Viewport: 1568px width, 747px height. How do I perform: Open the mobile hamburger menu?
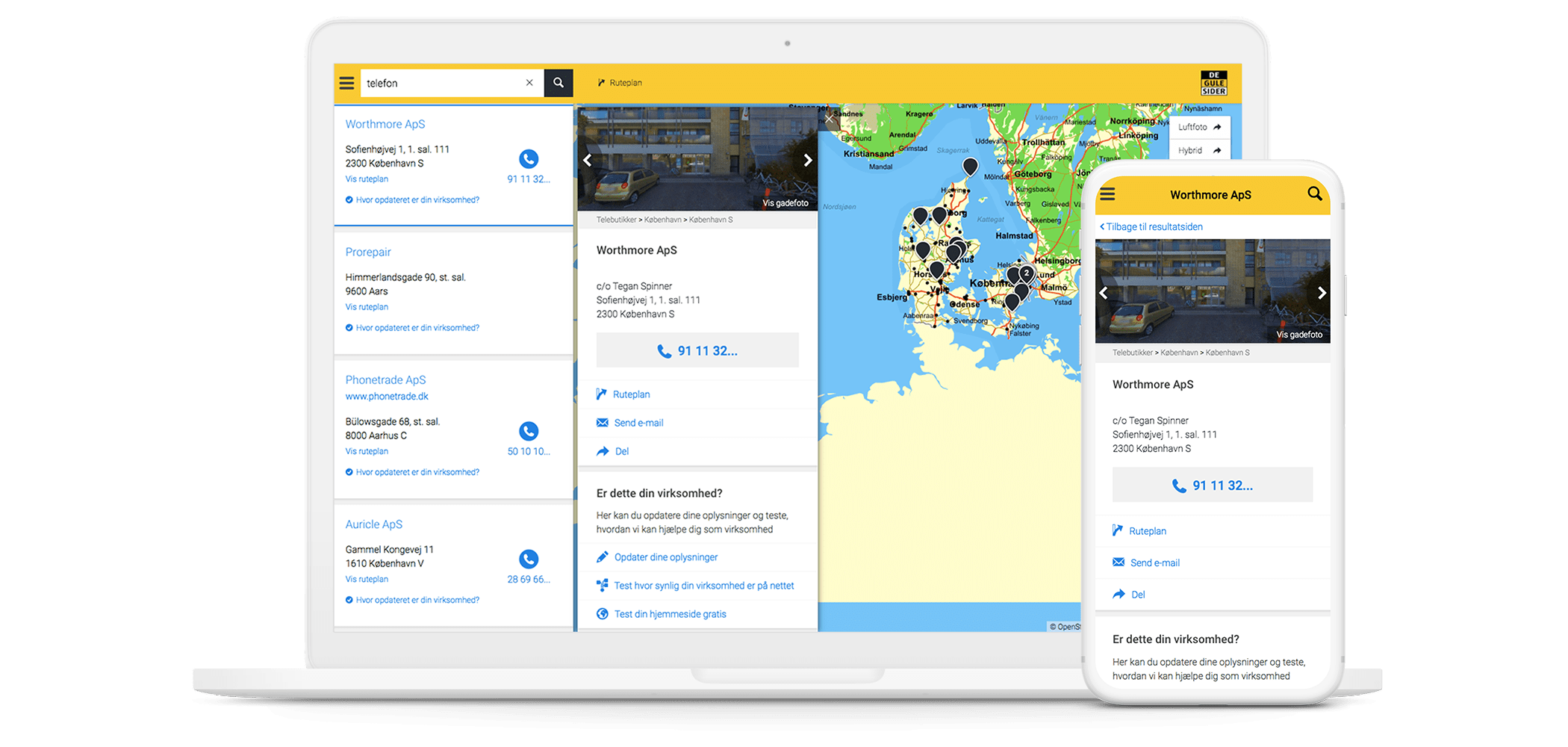pos(1107,194)
